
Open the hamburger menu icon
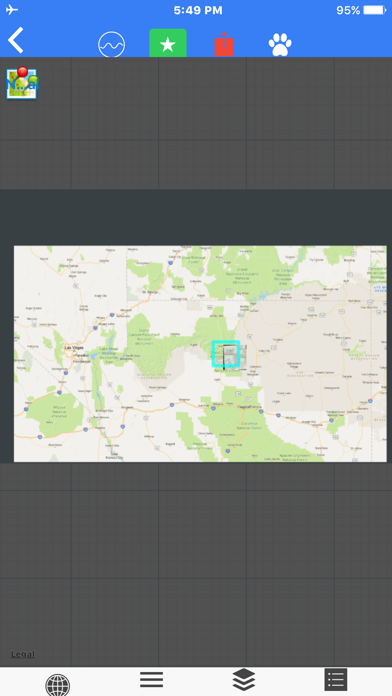(x=151, y=680)
